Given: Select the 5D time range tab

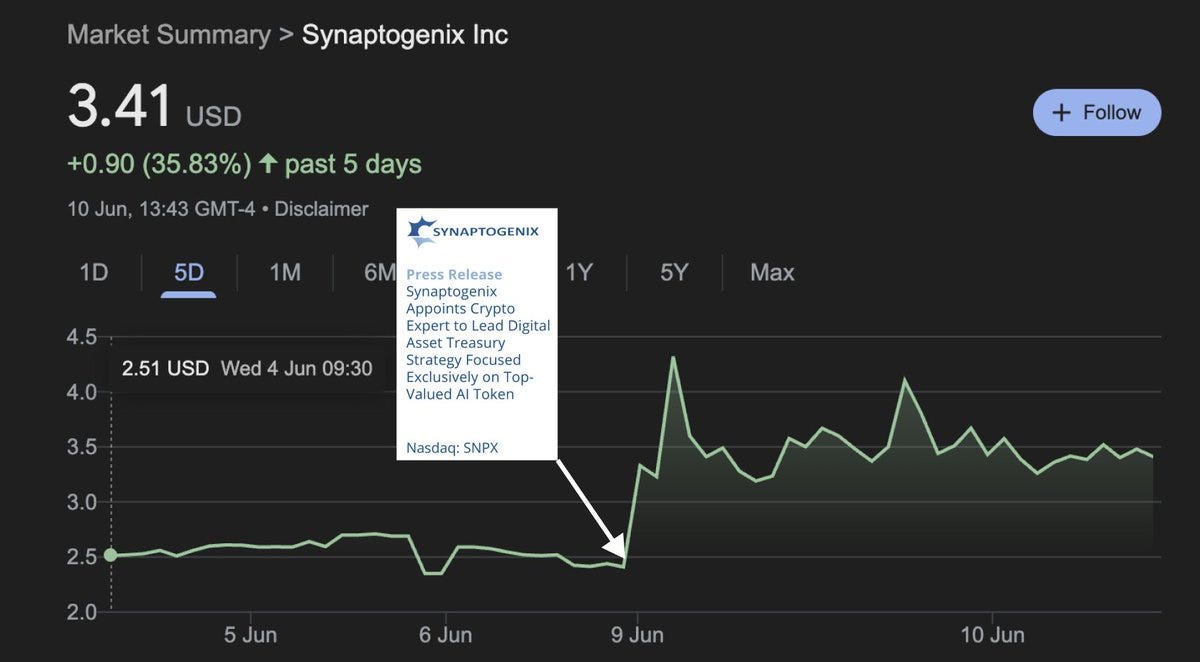Looking at the screenshot, I should pos(189,272).
